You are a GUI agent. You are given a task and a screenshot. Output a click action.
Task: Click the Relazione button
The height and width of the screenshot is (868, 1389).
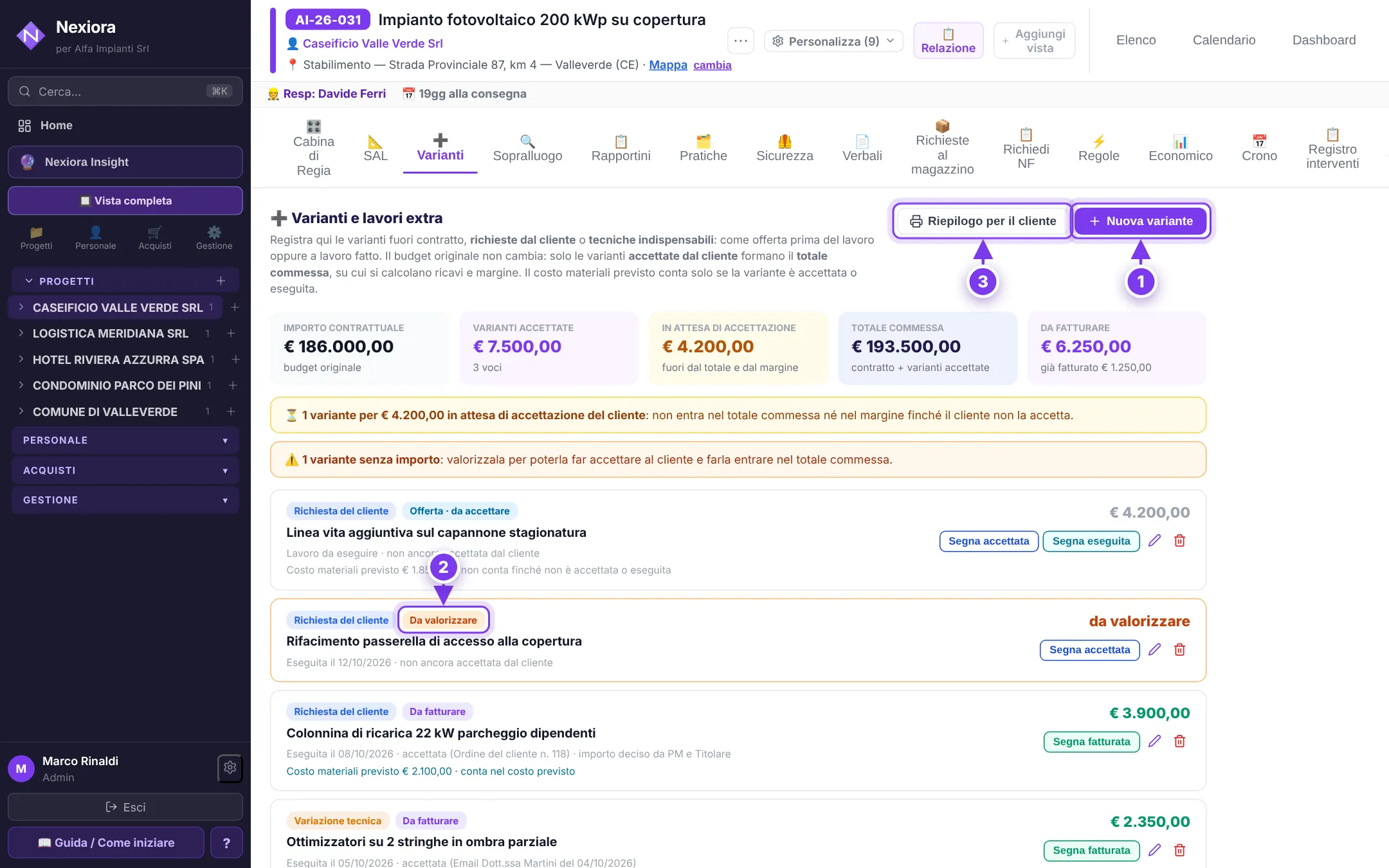[x=948, y=41]
